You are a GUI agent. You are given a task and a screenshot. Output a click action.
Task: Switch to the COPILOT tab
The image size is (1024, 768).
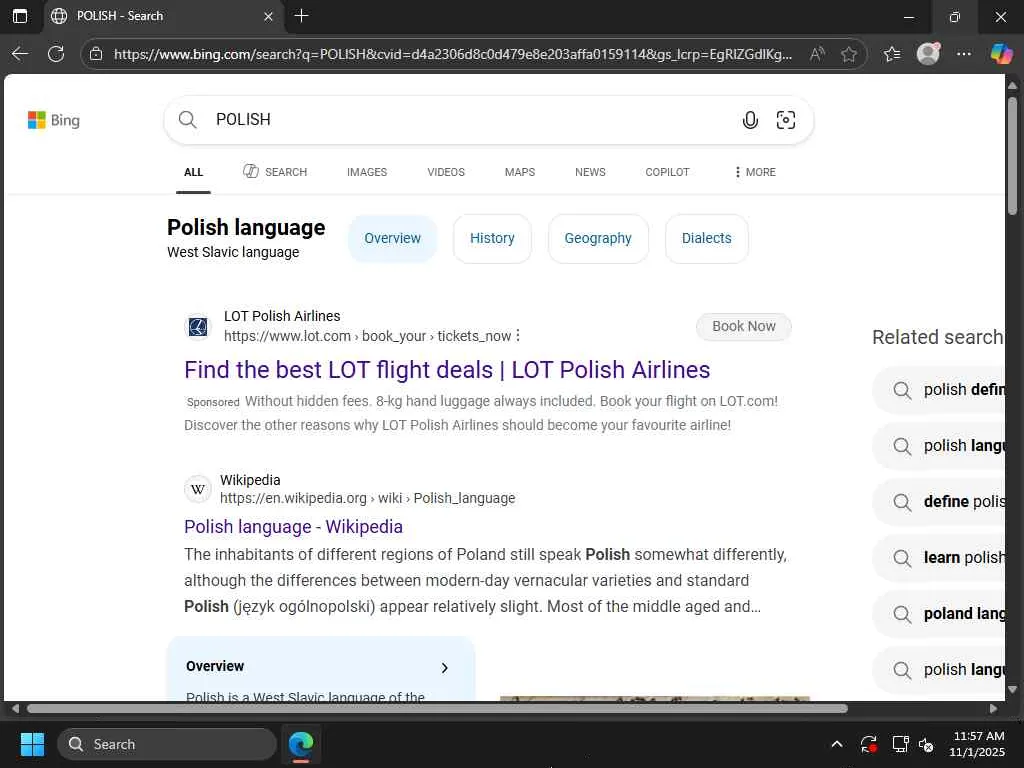pos(667,172)
